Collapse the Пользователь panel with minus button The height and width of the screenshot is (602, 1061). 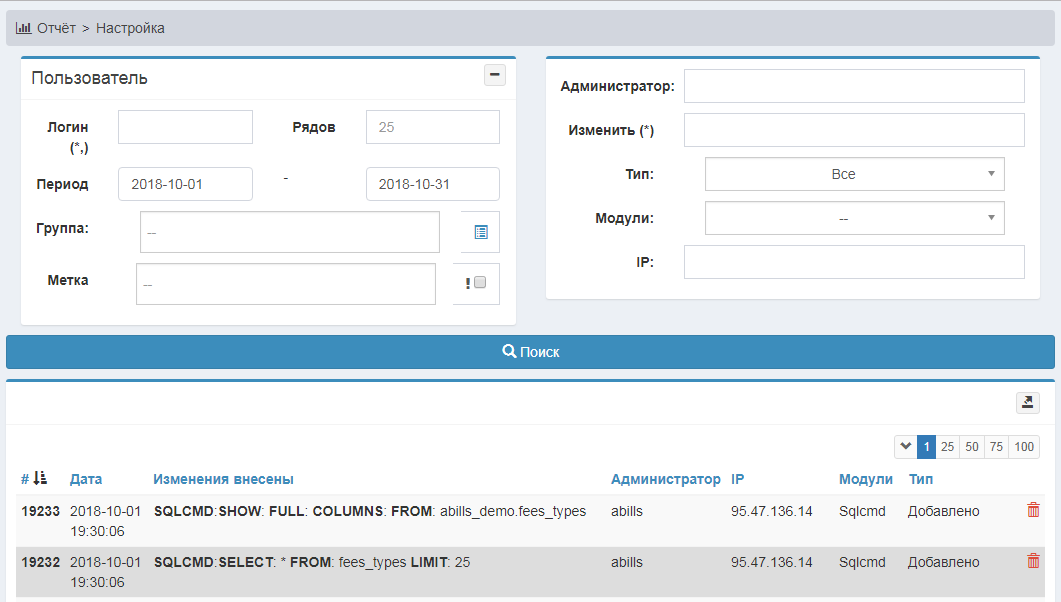coord(494,75)
